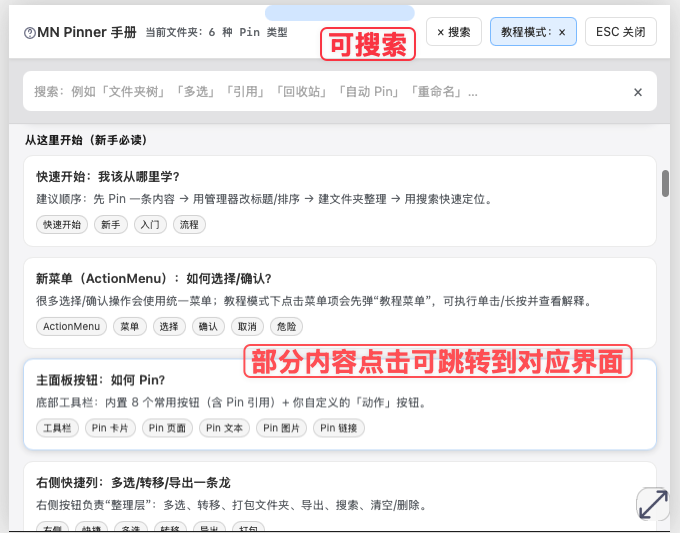The image size is (680, 533).
Task: Click the diagonal expand arrows icon
Action: [653, 503]
